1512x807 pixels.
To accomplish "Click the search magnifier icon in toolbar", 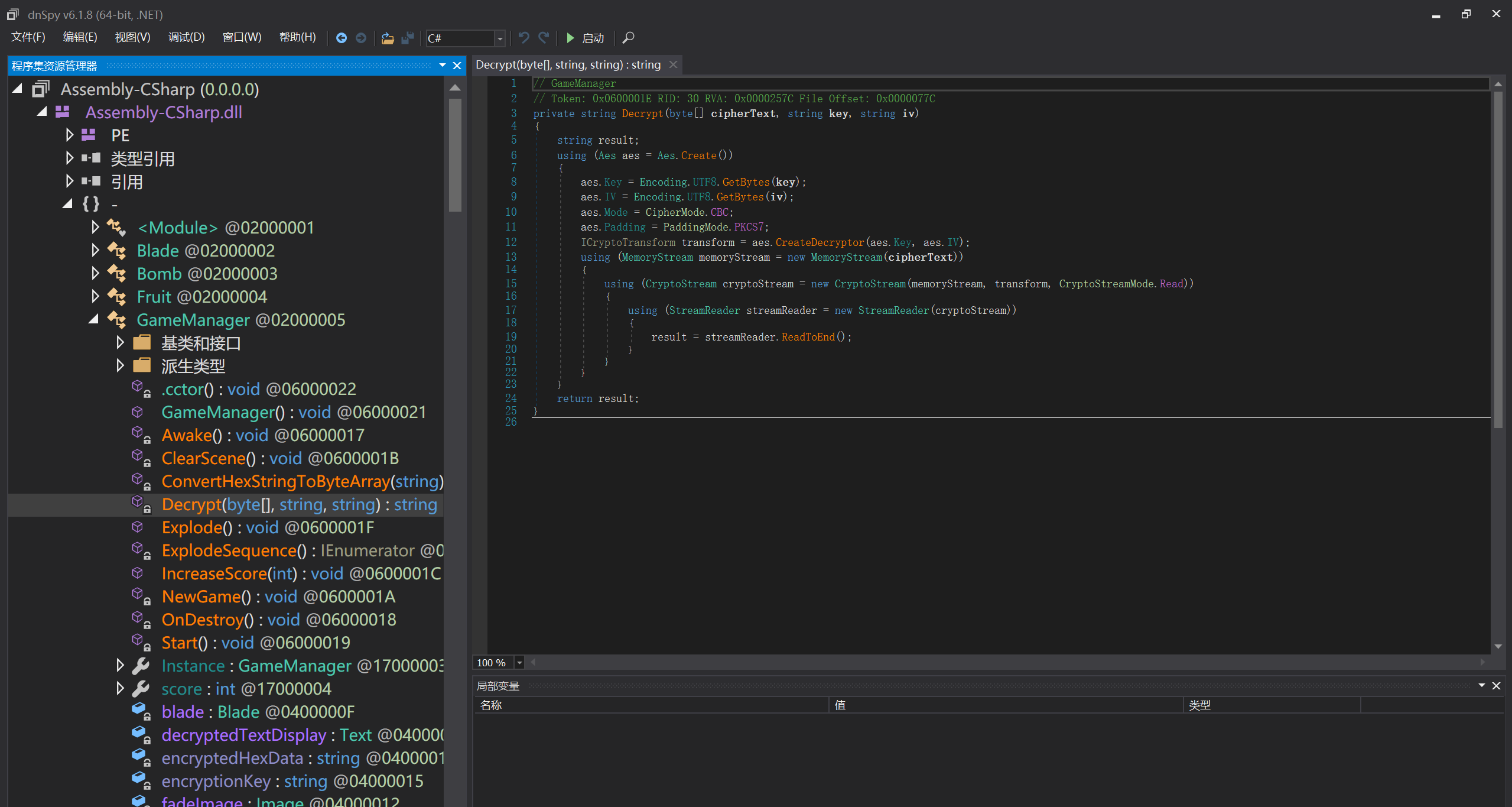I will pos(629,38).
